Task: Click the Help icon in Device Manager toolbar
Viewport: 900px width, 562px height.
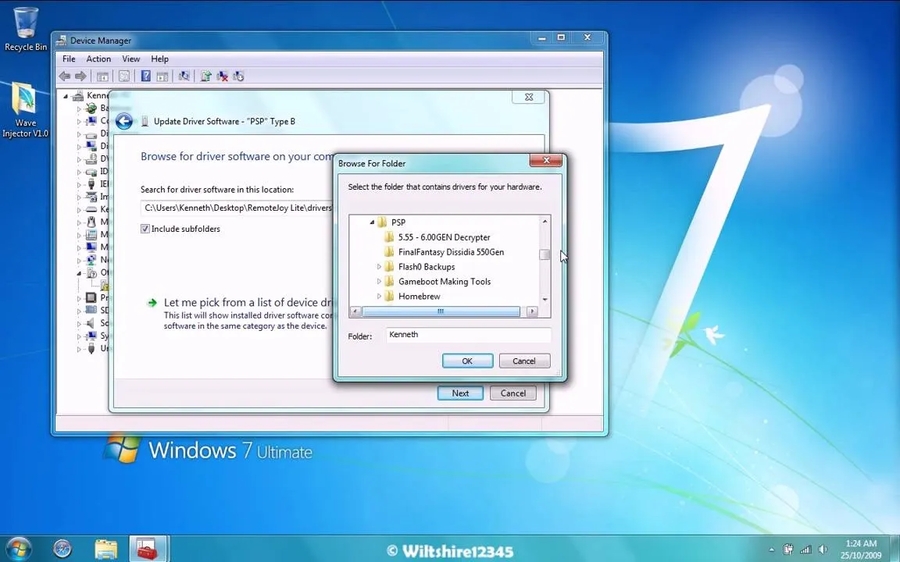Action: click(145, 76)
